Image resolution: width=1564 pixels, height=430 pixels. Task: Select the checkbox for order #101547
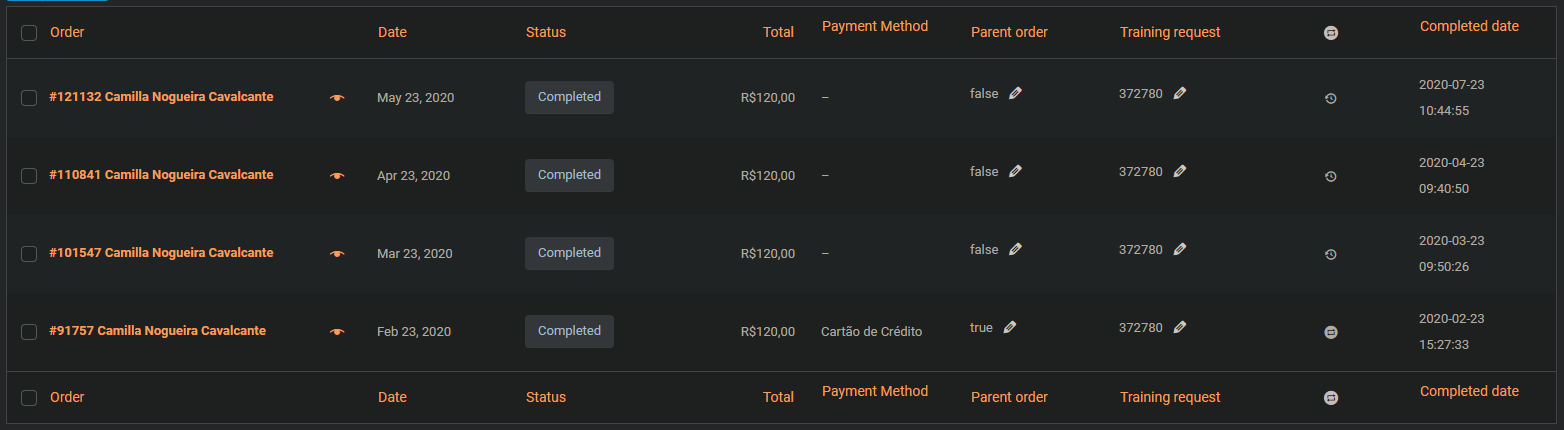pos(29,254)
